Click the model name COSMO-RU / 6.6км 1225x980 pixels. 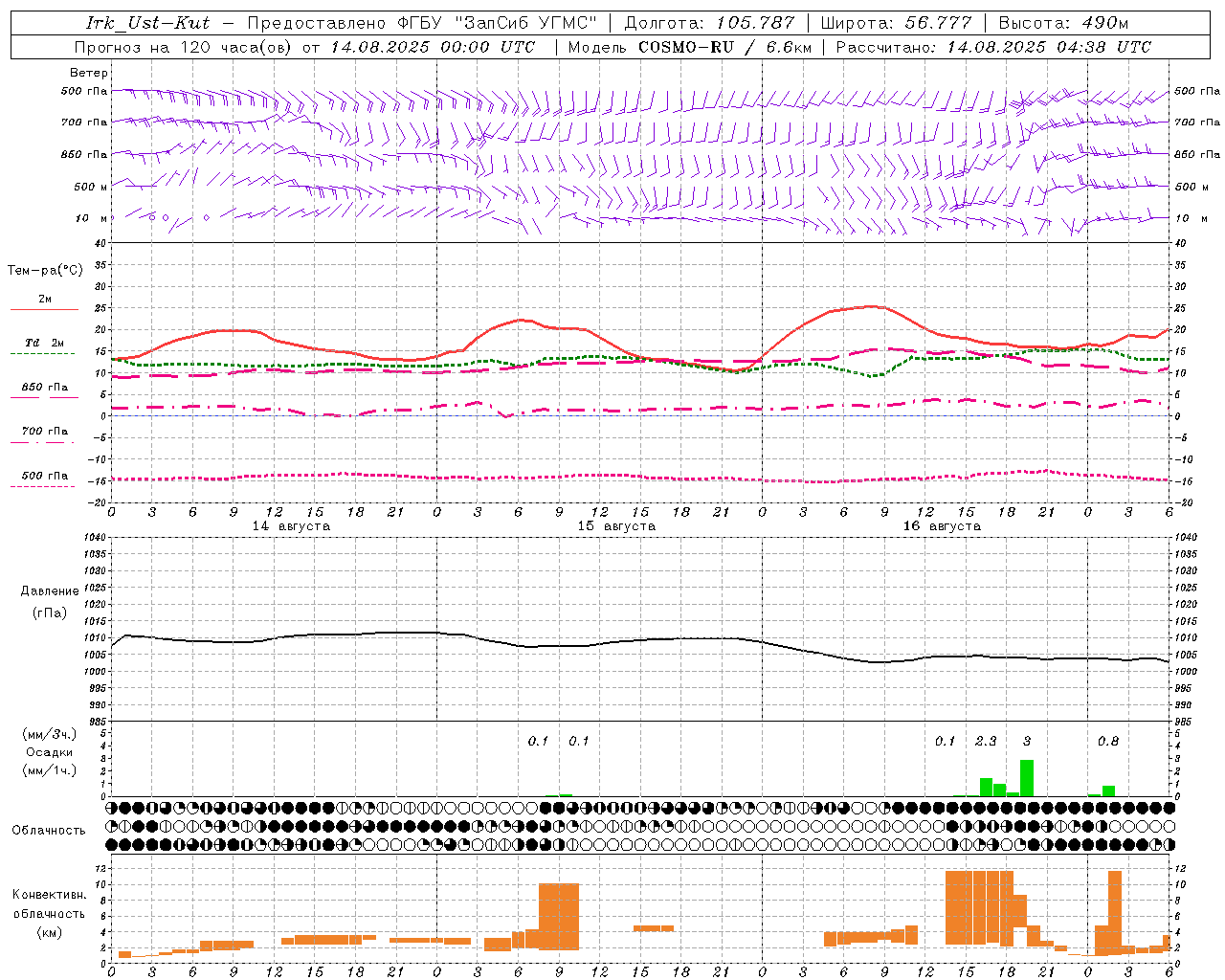(724, 47)
